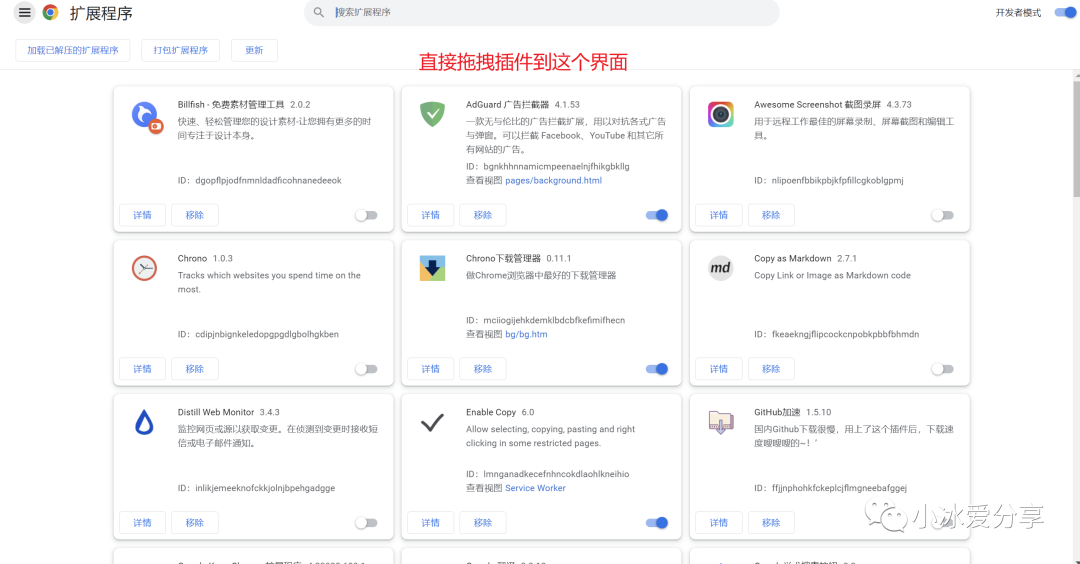Open the hamburger main menu
This screenshot has height=564, width=1080.
tap(24, 12)
